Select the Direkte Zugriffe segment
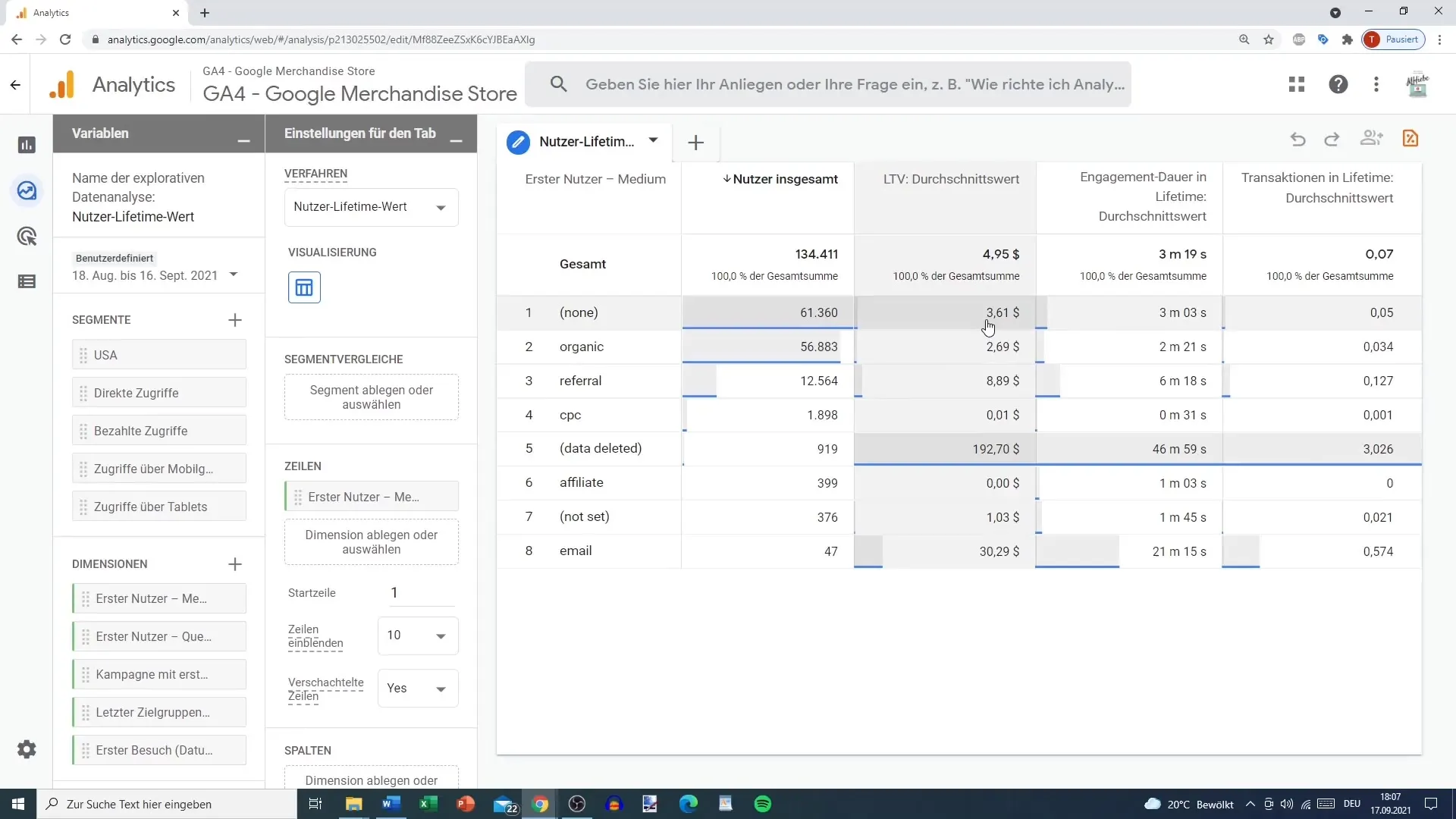This screenshot has width=1456, height=819. tap(159, 393)
